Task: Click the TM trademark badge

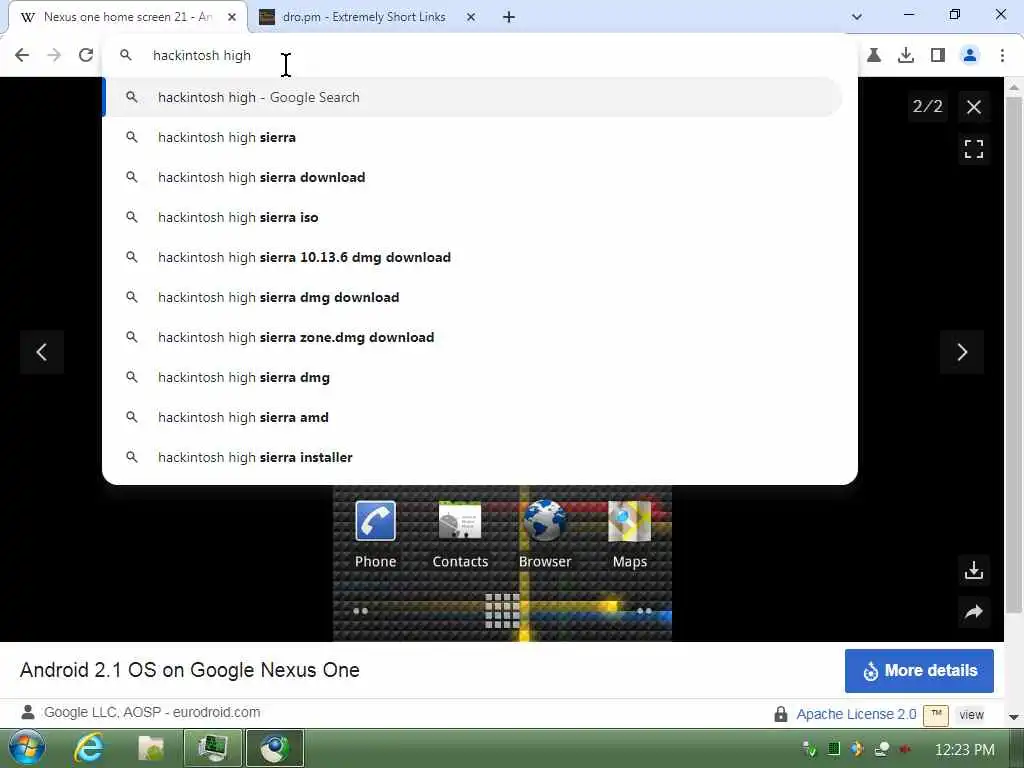Action: tap(936, 714)
